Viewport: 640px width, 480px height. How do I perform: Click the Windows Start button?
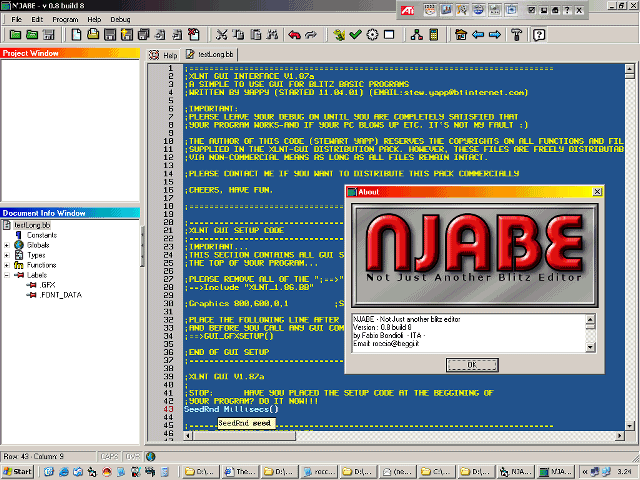18,471
